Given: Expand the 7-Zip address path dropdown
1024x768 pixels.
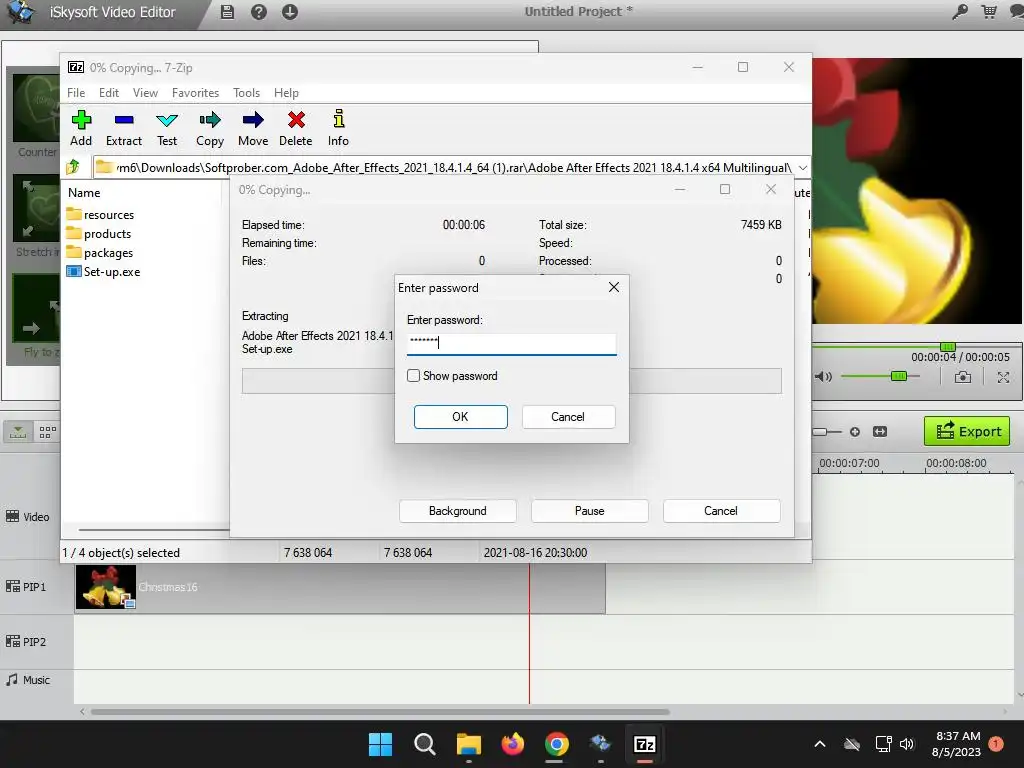Looking at the screenshot, I should coord(803,168).
